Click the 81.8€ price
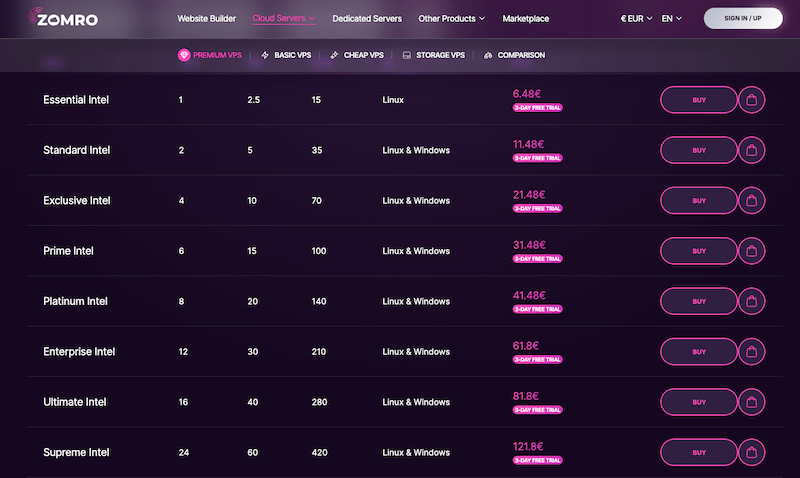Image resolution: width=800 pixels, height=478 pixels. (x=526, y=396)
